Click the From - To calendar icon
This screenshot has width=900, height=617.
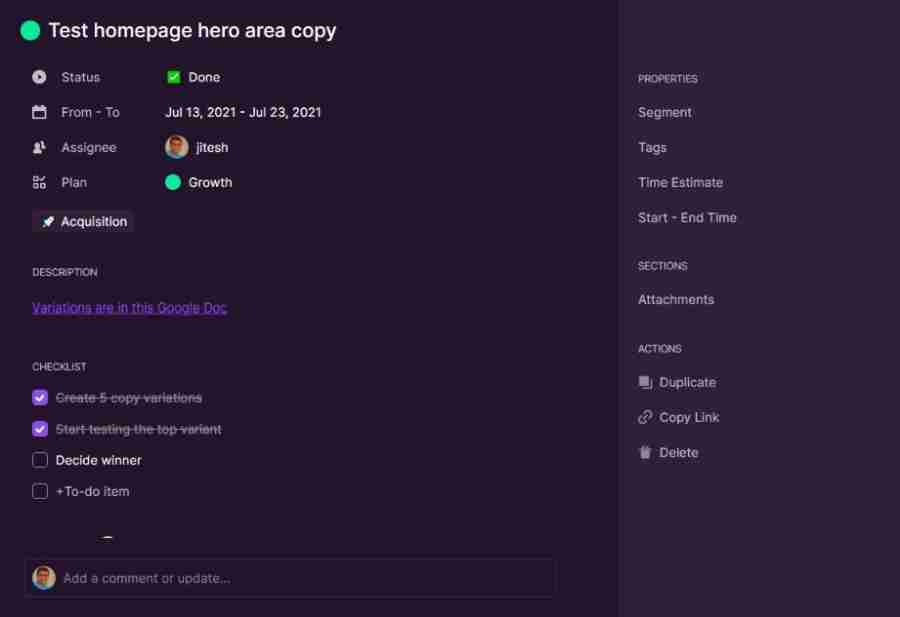(x=39, y=112)
